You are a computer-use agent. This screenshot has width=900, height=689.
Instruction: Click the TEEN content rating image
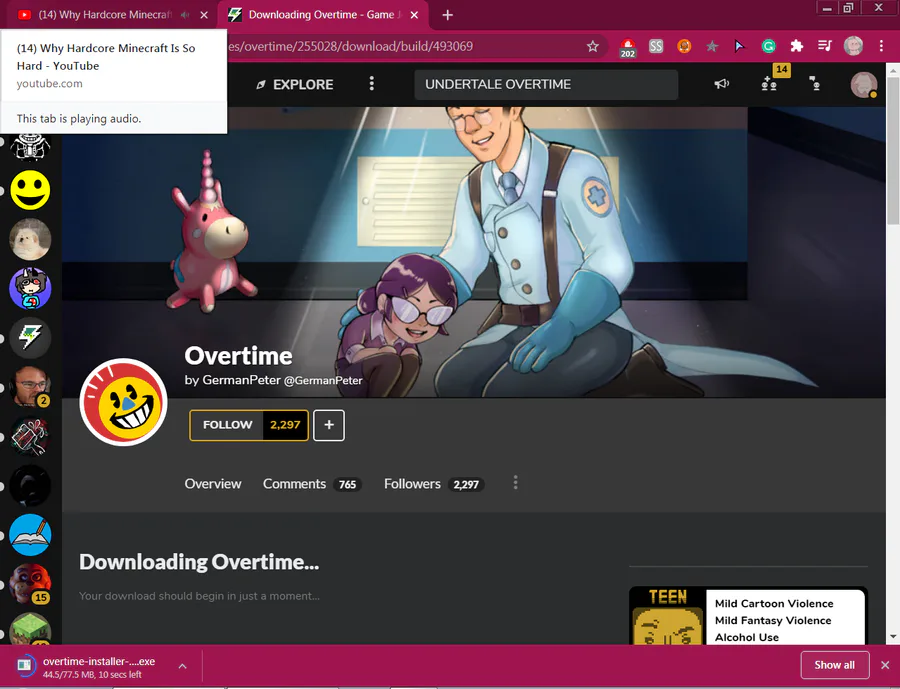[x=668, y=617]
